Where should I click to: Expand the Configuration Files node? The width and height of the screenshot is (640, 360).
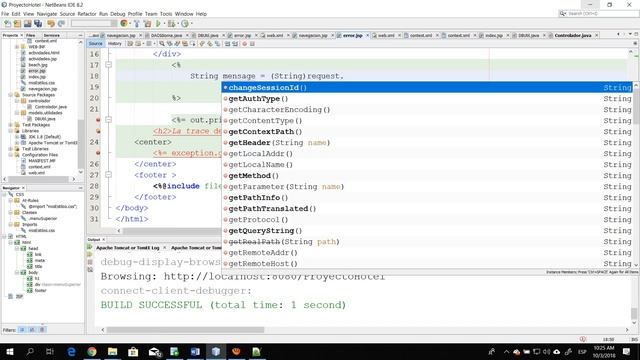pos(11,155)
